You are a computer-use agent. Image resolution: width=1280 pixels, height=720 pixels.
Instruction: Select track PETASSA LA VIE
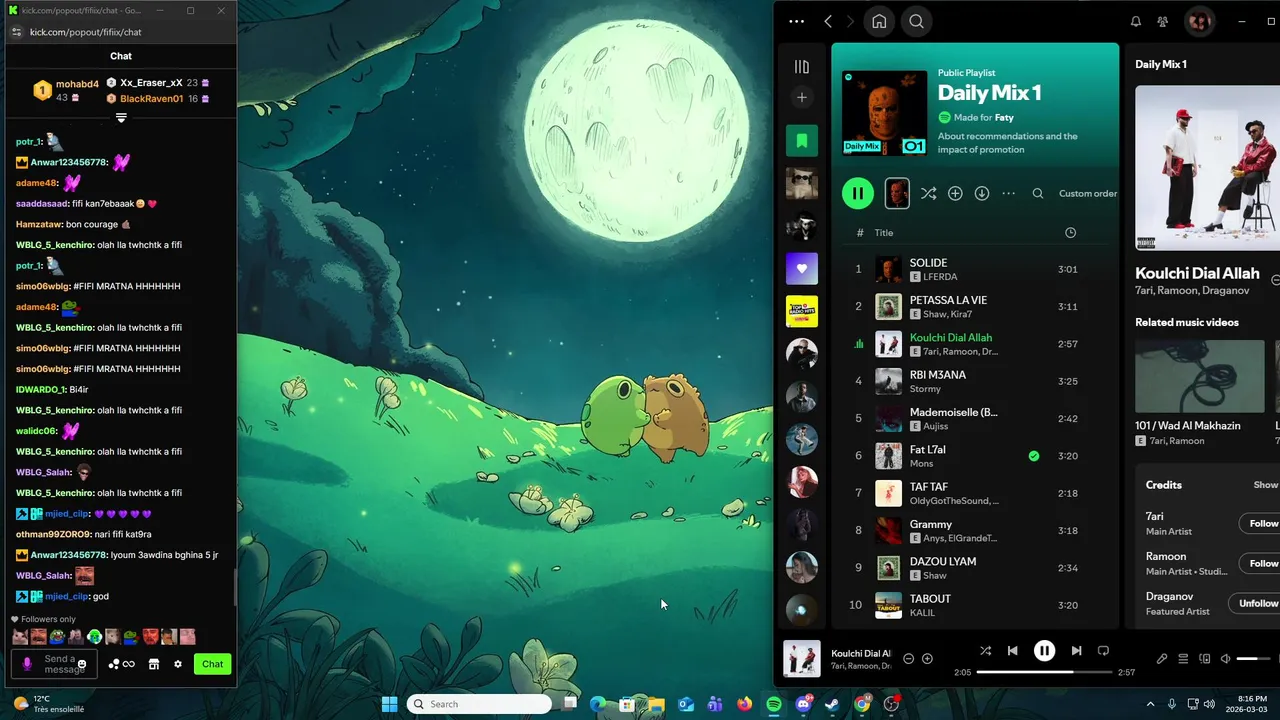[976, 306]
